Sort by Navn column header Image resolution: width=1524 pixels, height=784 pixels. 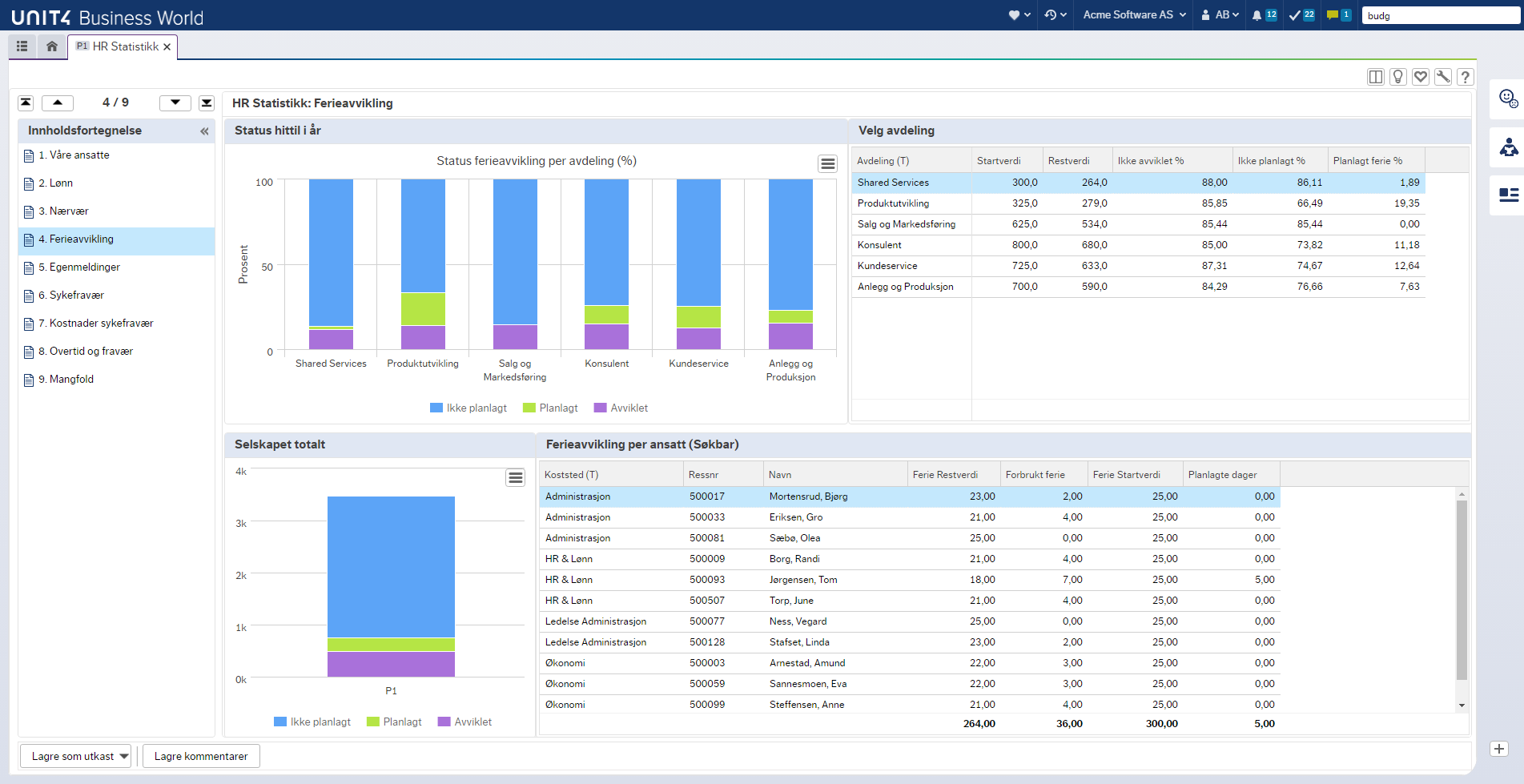(835, 474)
